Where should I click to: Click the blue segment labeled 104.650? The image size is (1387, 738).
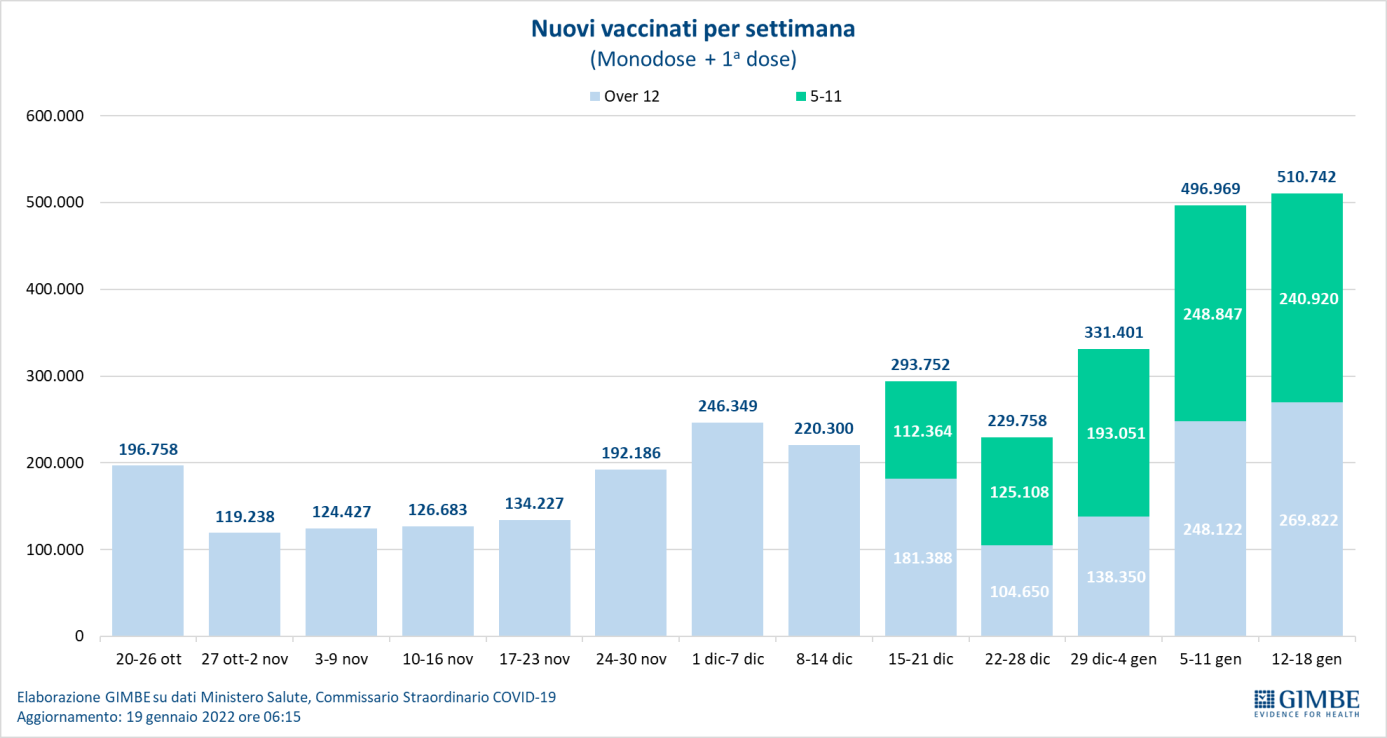point(1018,590)
